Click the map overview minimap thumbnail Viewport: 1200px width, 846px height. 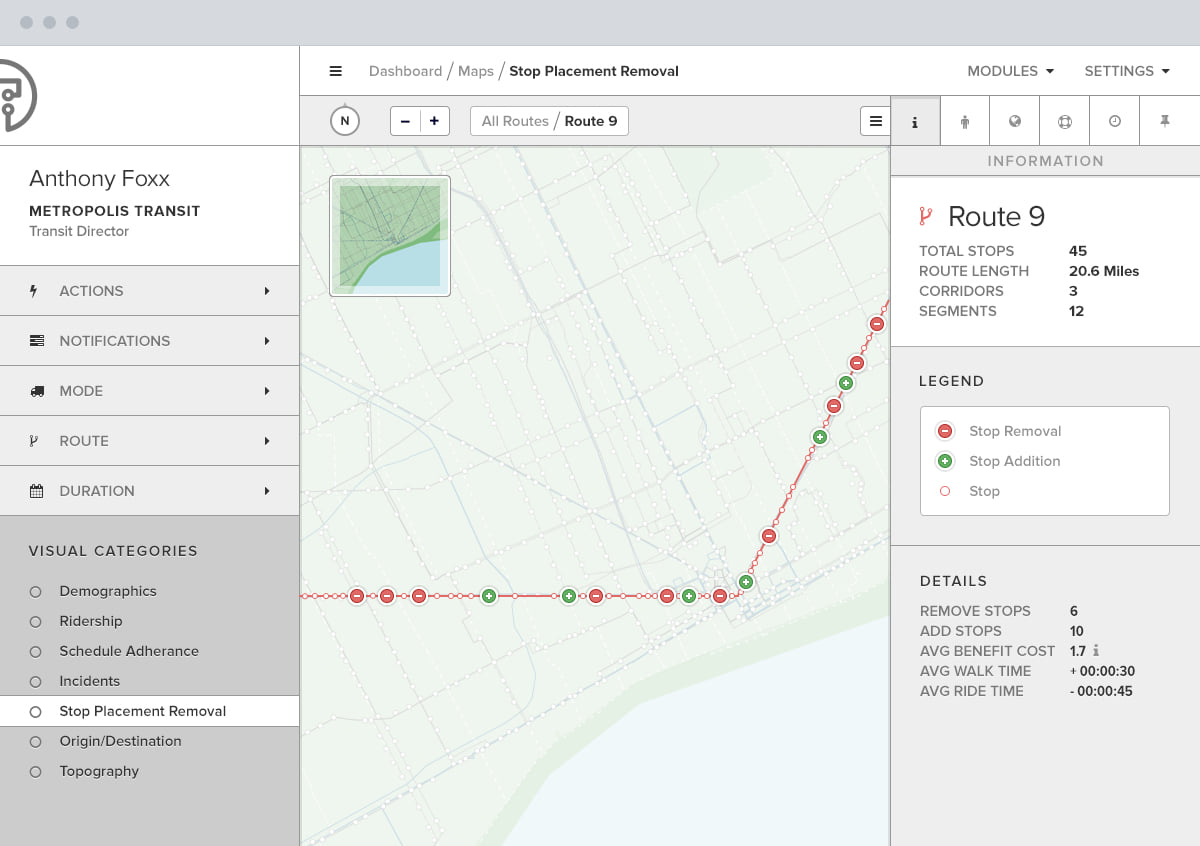[x=390, y=236]
